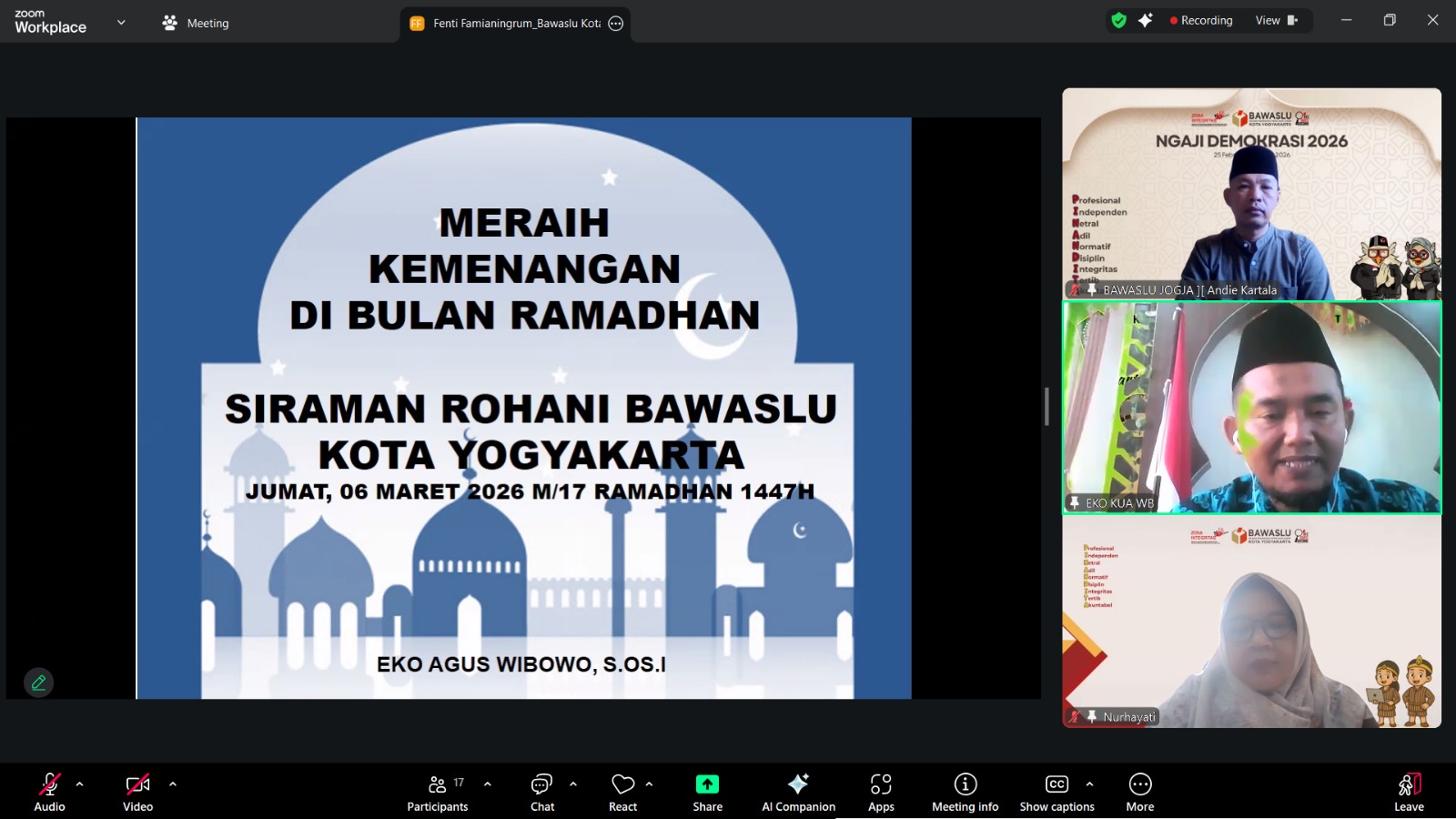Switch to the Meeting tab
Viewport: 1456px width, 819px height.
click(x=195, y=23)
